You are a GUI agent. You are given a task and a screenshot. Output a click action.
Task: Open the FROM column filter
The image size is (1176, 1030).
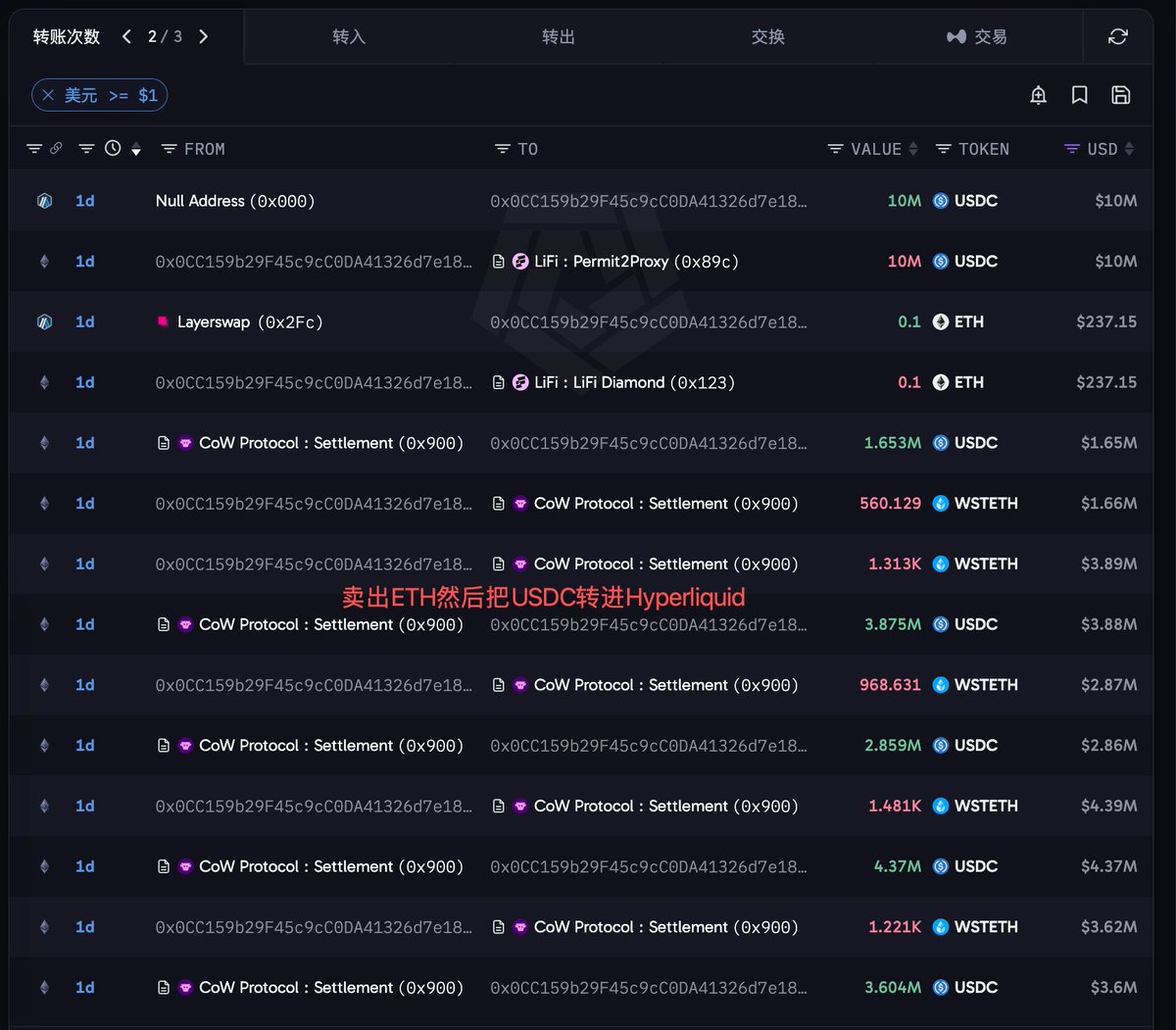pyautogui.click(x=169, y=149)
